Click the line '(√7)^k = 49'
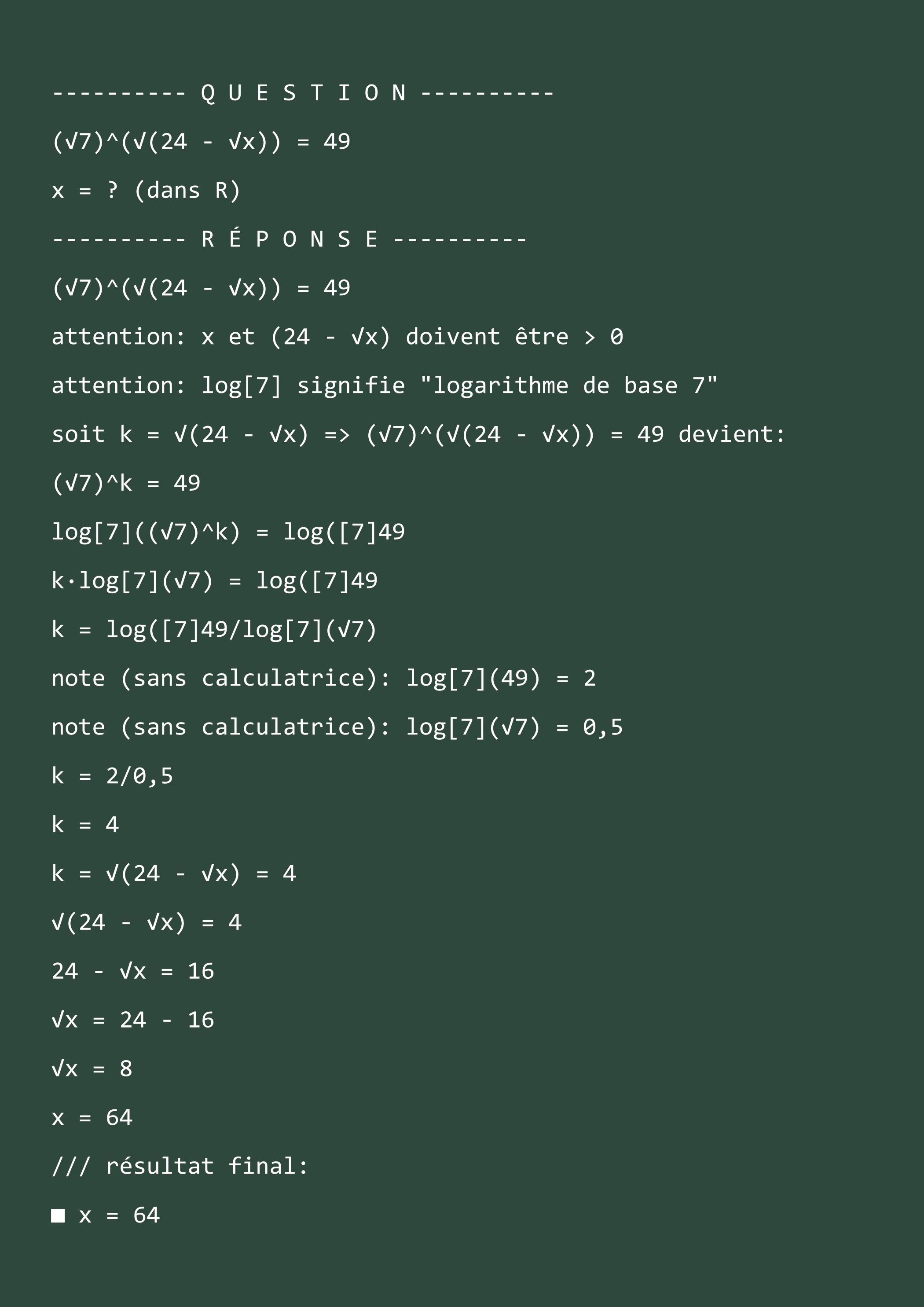 pos(126,483)
